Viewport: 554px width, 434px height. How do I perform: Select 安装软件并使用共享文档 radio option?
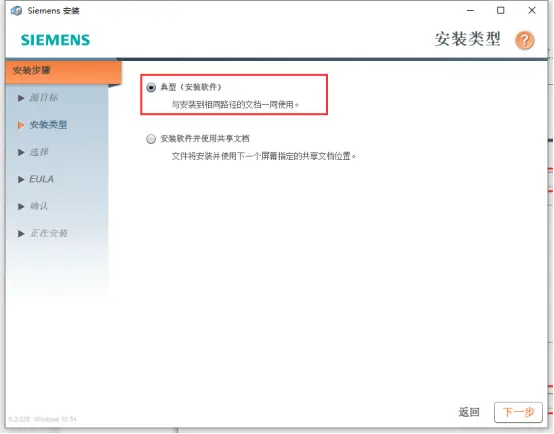(x=151, y=139)
